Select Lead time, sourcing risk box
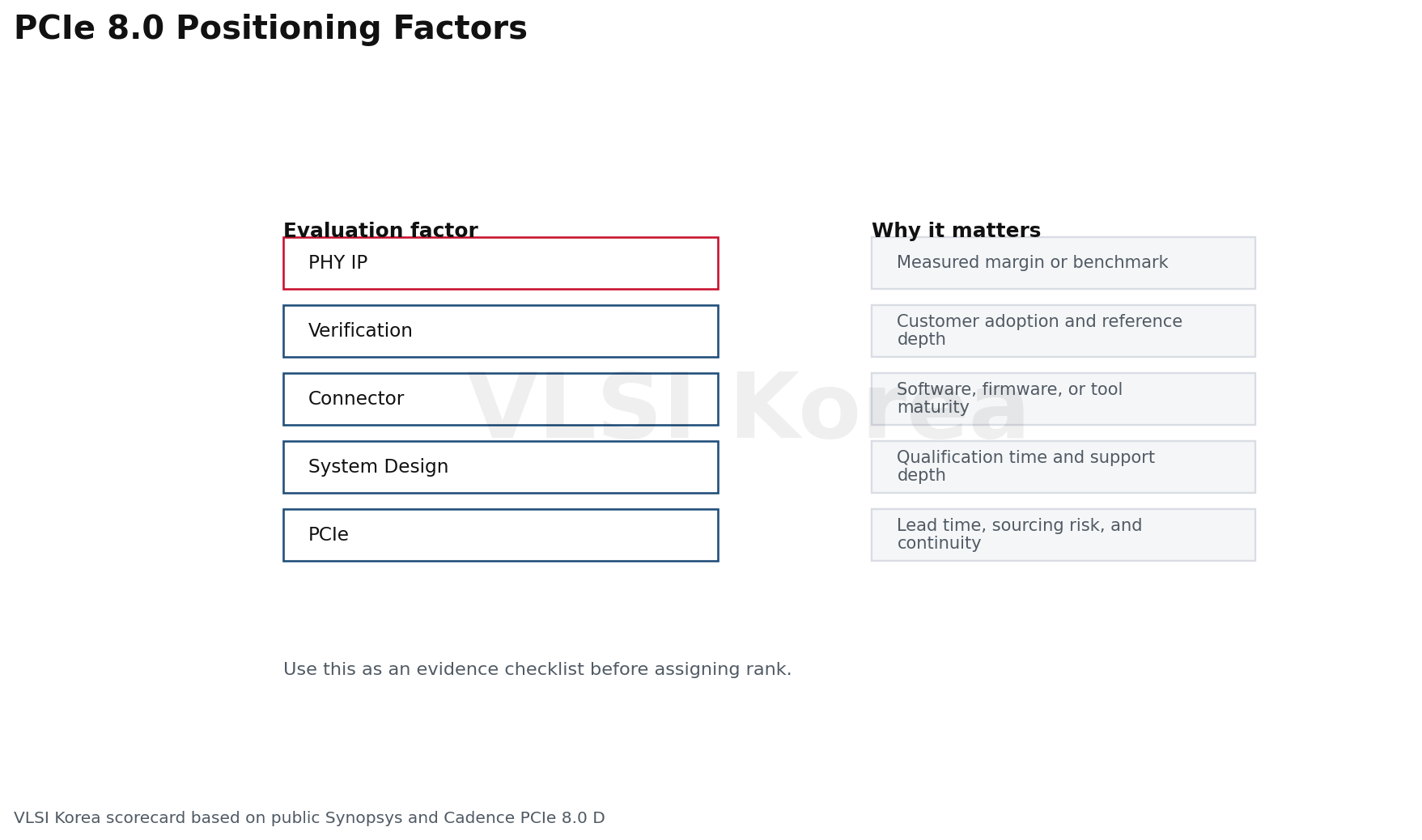The width and height of the screenshot is (1422, 840). click(x=1063, y=535)
